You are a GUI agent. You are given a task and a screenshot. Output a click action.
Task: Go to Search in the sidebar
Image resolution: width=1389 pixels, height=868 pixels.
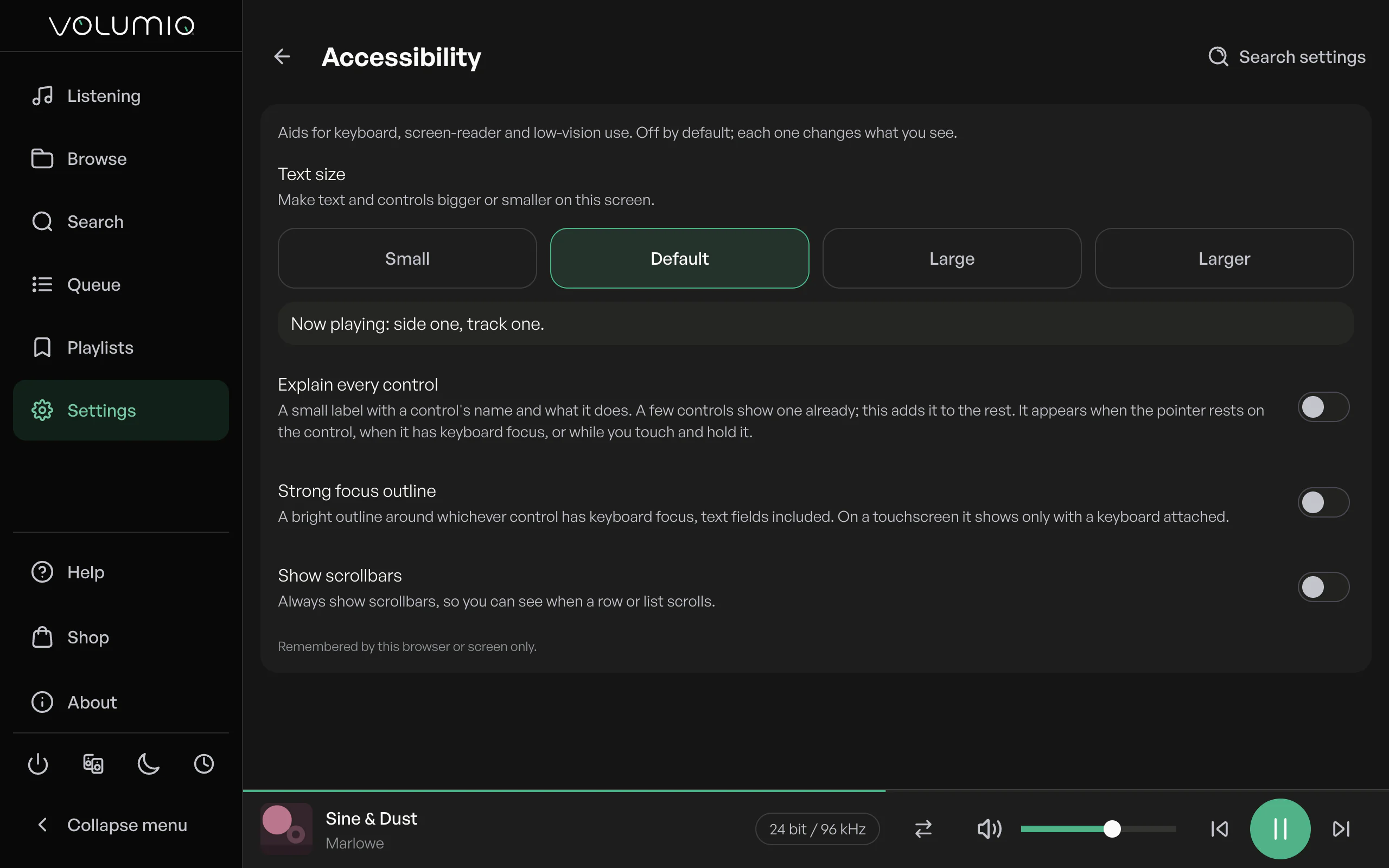coord(121,221)
